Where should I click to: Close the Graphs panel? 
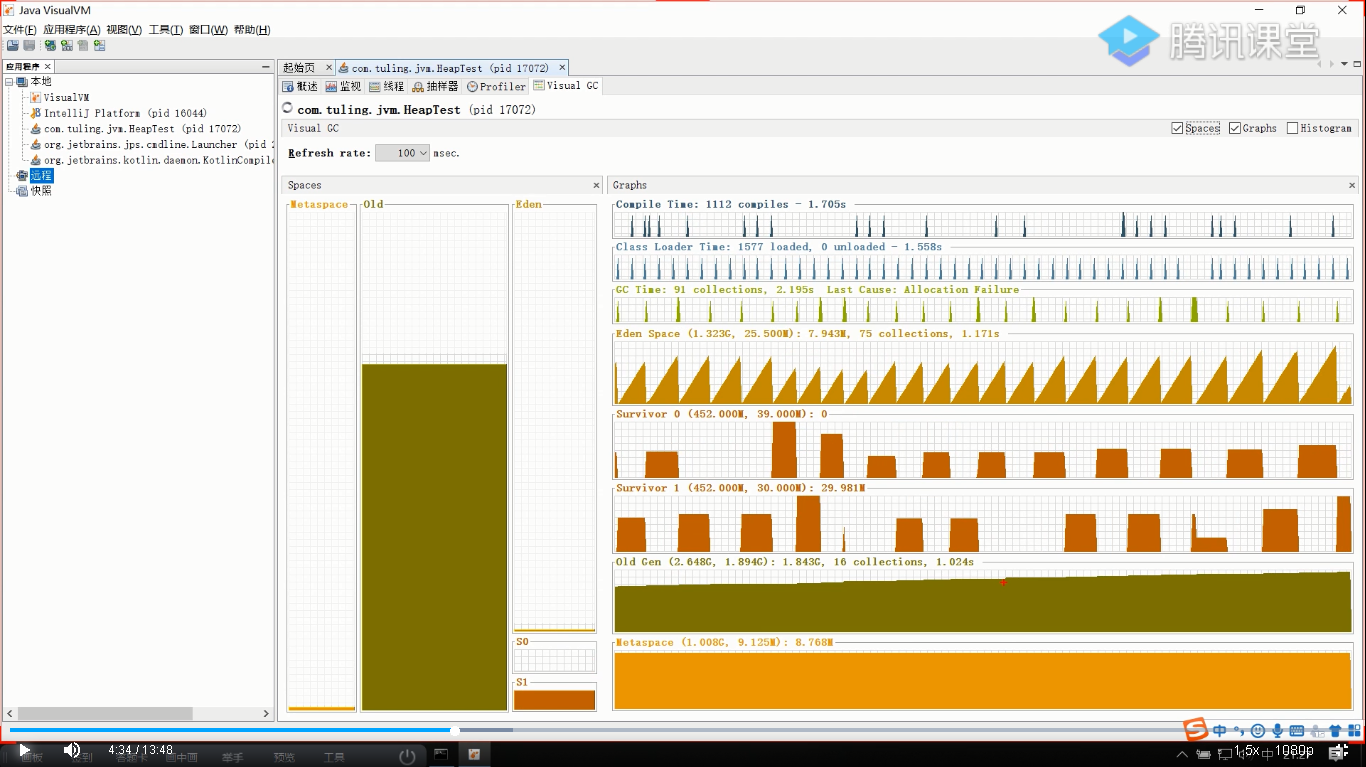click(x=1352, y=185)
